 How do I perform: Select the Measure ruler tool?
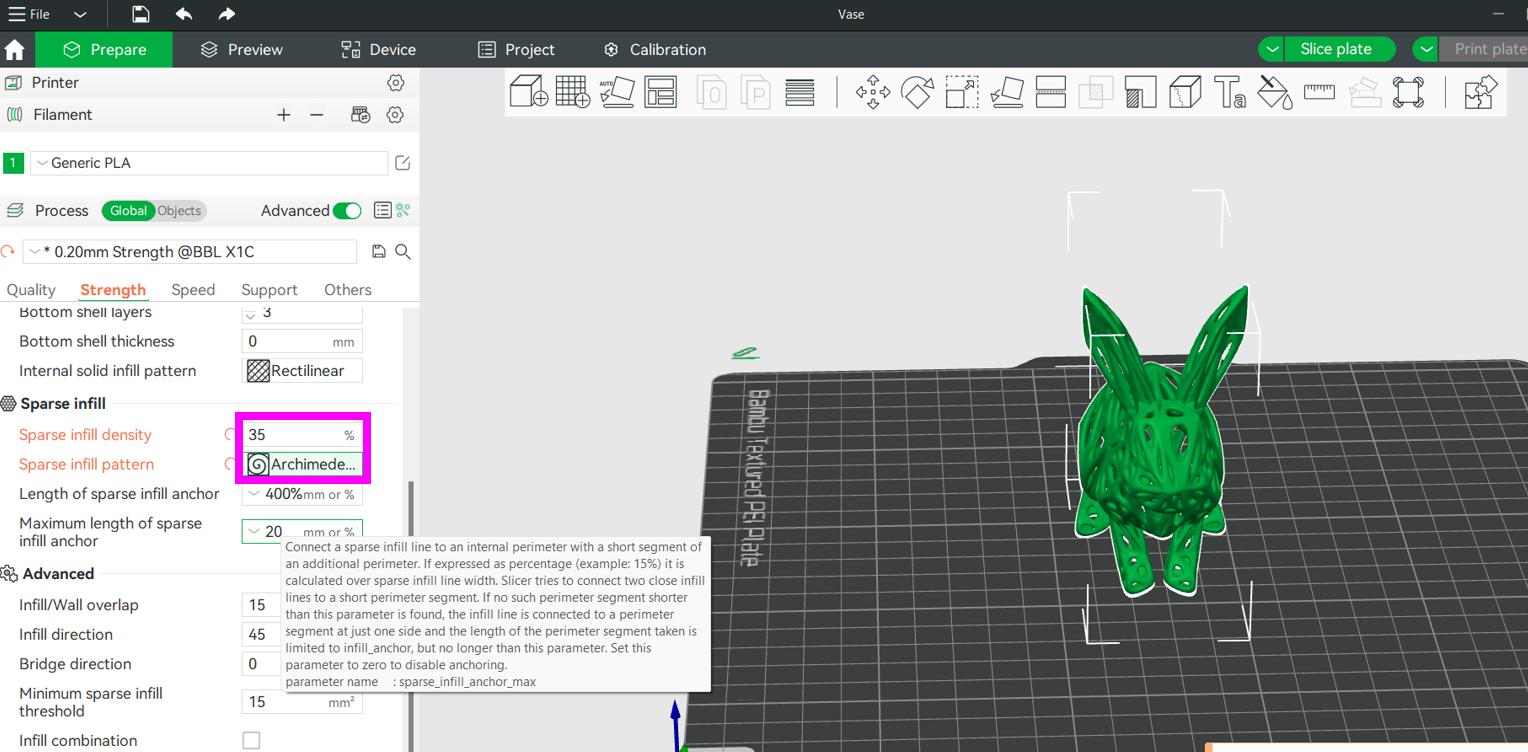tap(1319, 92)
